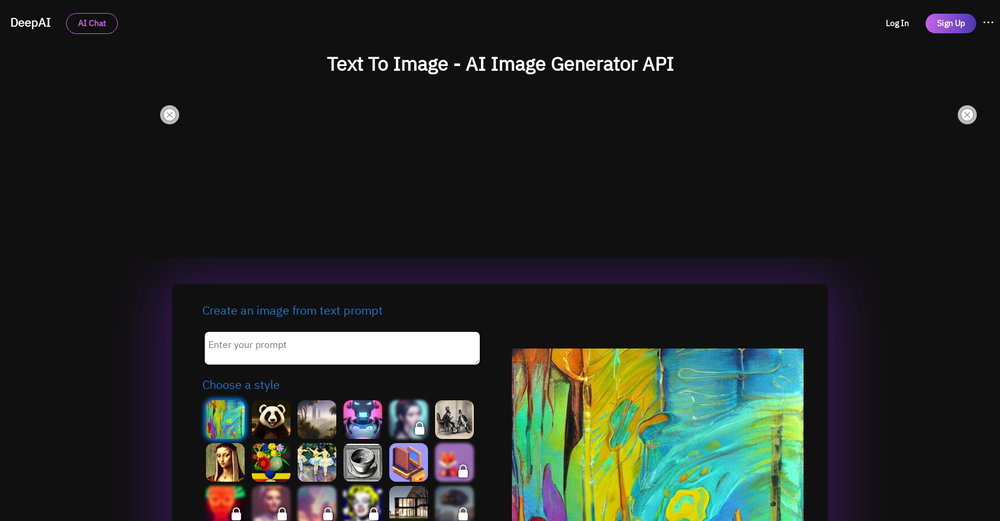The height and width of the screenshot is (521, 1000).
Task: Choose the modern architecture house style
Action: (409, 503)
